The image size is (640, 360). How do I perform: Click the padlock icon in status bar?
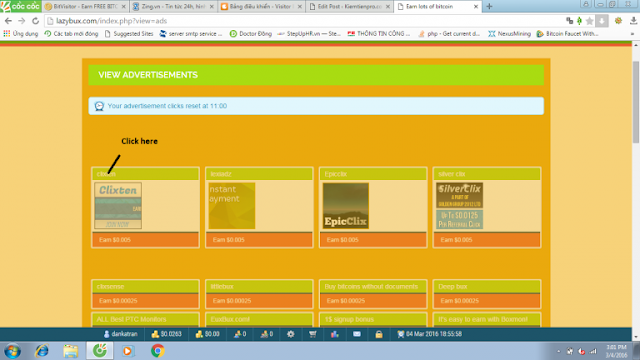[379, 334]
